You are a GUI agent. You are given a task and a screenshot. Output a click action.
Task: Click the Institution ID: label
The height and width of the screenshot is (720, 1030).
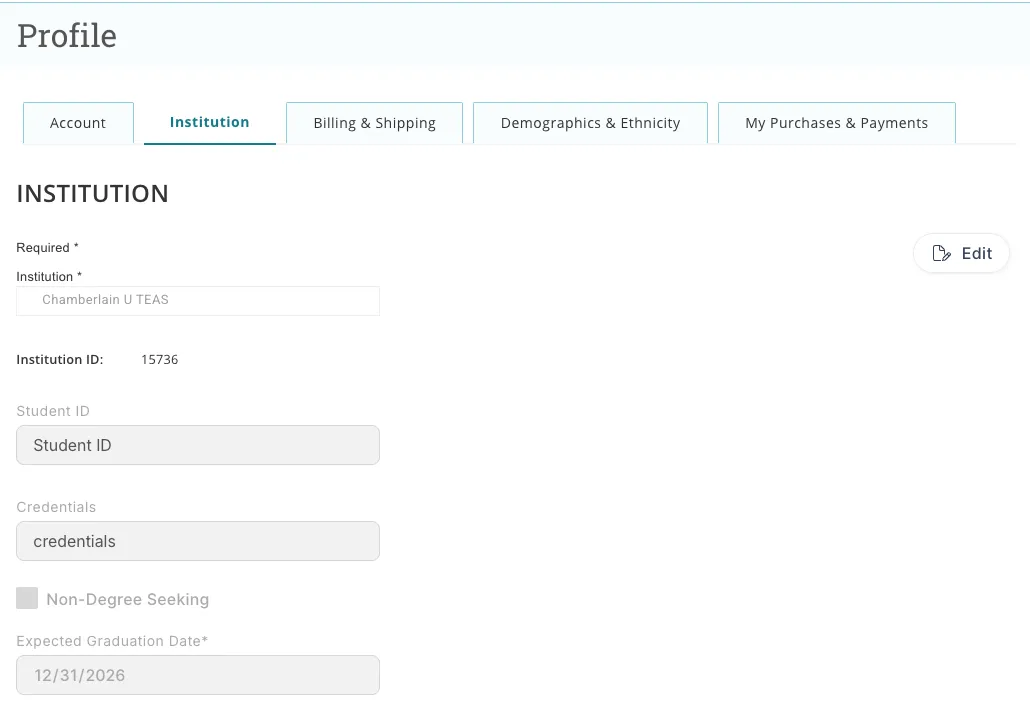(x=60, y=359)
